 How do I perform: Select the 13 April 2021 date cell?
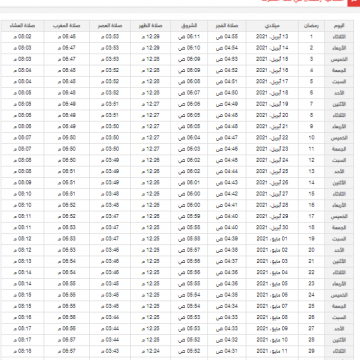pyautogui.click(x=272, y=37)
